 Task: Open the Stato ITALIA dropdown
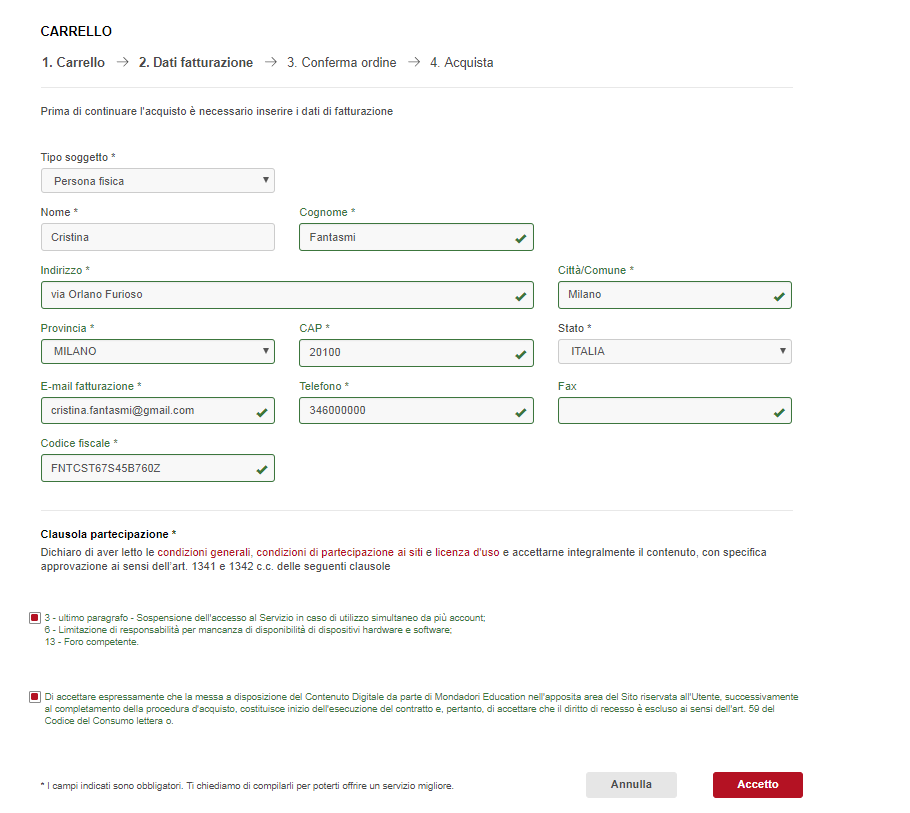674,352
